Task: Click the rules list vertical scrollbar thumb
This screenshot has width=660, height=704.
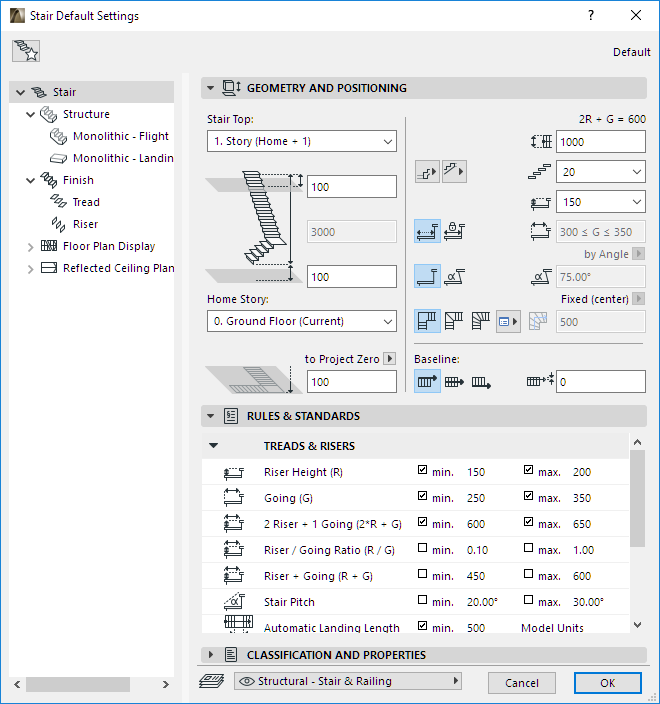Action: pos(637,499)
